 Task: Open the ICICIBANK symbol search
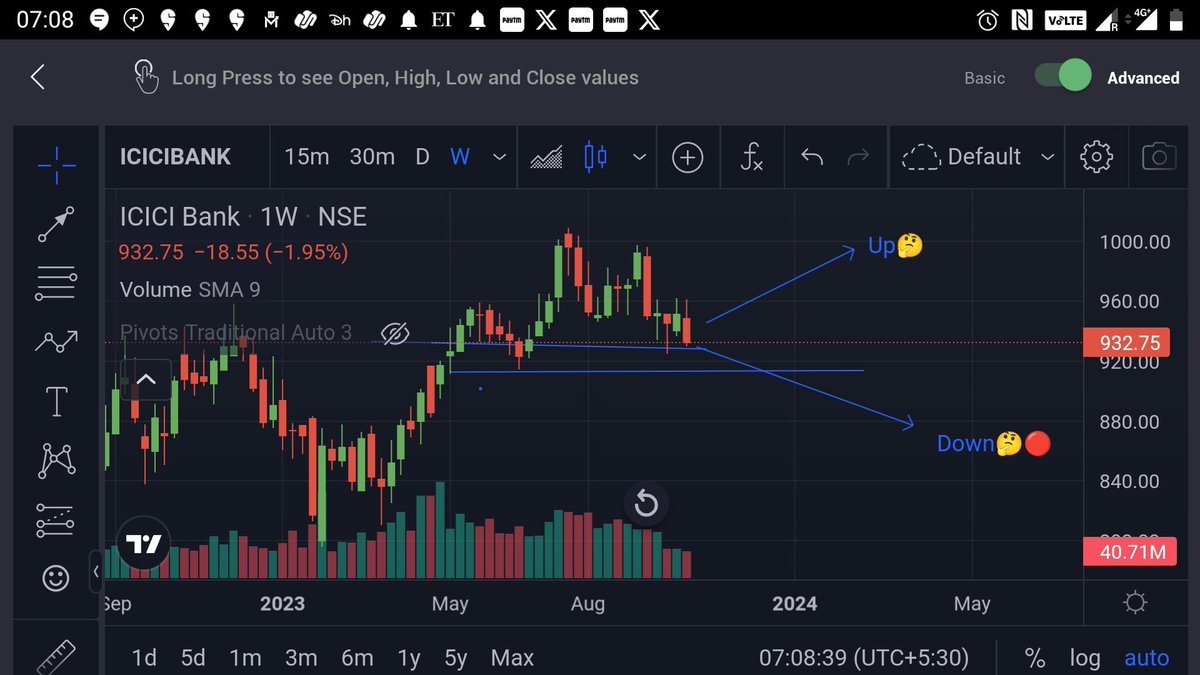175,157
